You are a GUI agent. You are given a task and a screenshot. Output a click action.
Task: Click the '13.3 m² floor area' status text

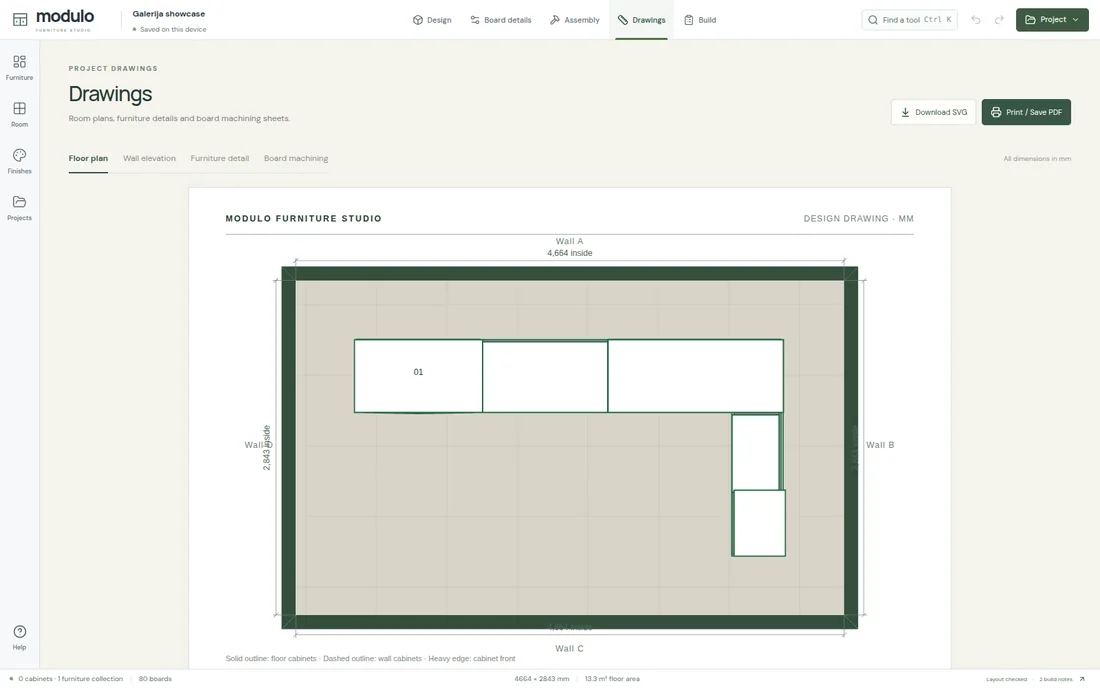[612, 679]
